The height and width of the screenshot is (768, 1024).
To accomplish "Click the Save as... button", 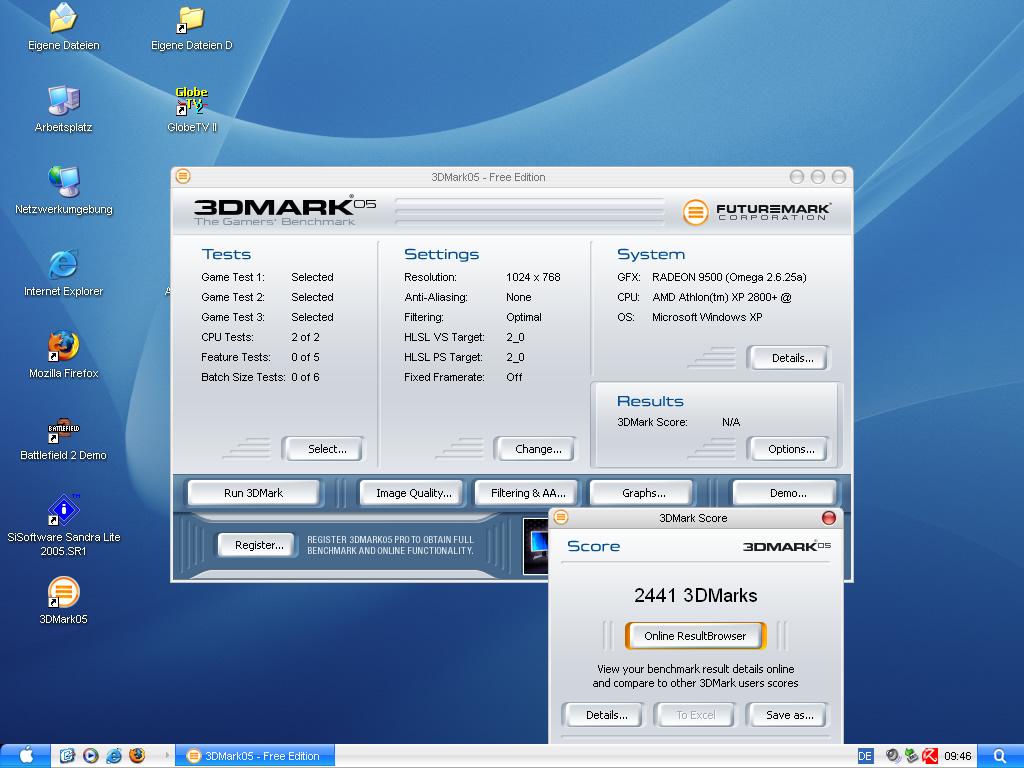I will (790, 715).
